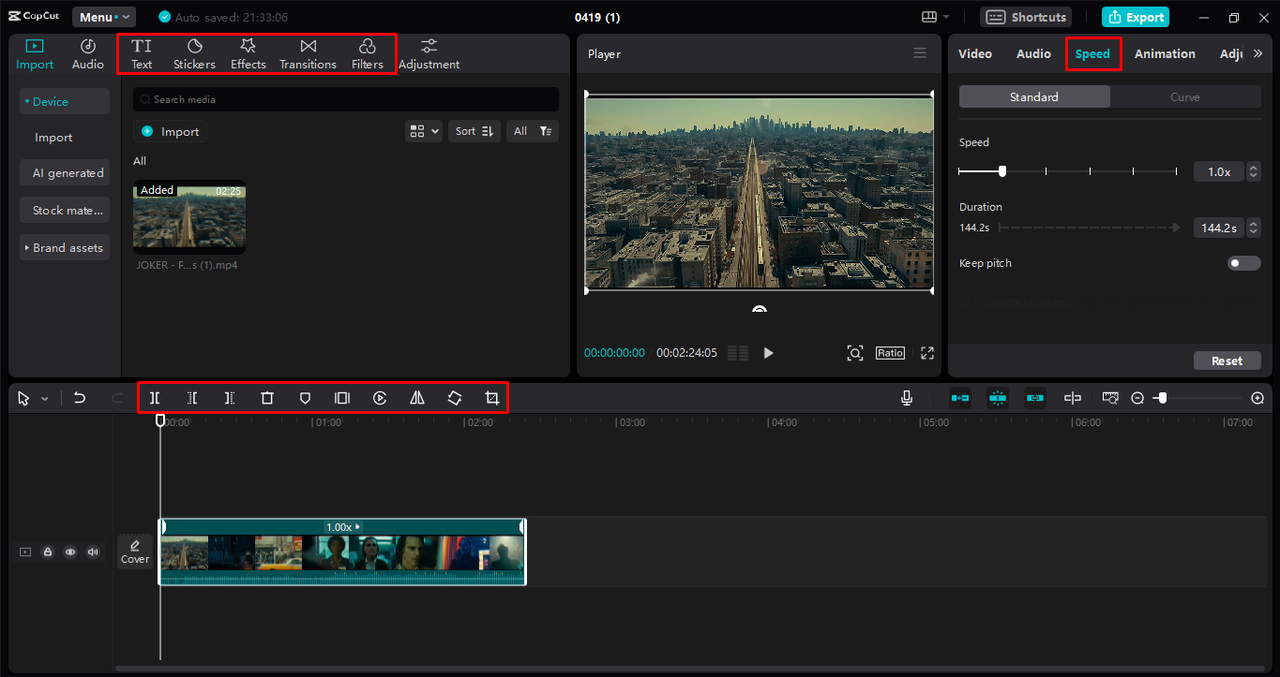Open the Sort dropdown
Screen dimensions: 1280x677
[x=475, y=131]
